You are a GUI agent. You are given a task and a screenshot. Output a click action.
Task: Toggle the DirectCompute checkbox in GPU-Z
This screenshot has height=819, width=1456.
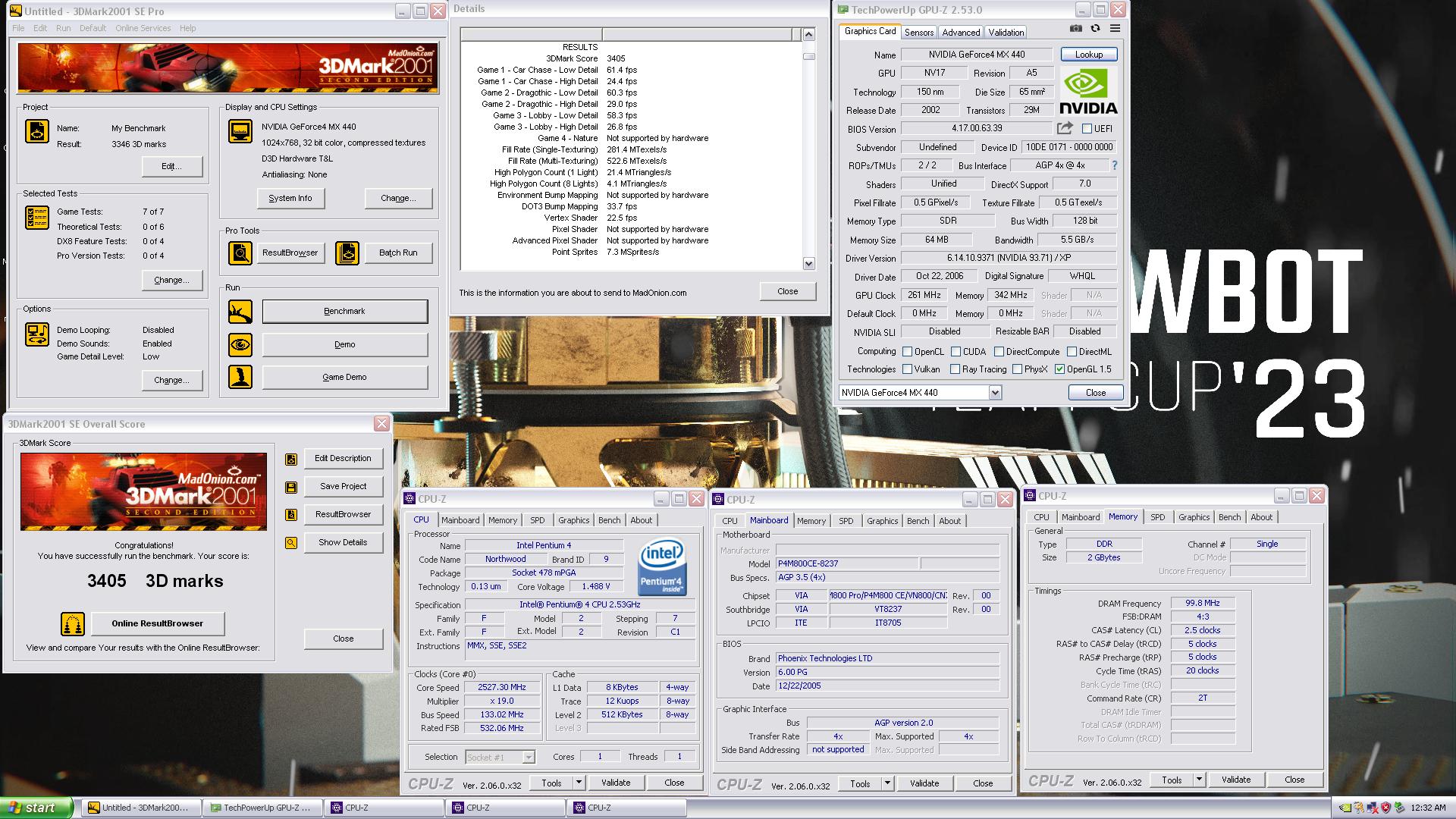[x=999, y=352]
